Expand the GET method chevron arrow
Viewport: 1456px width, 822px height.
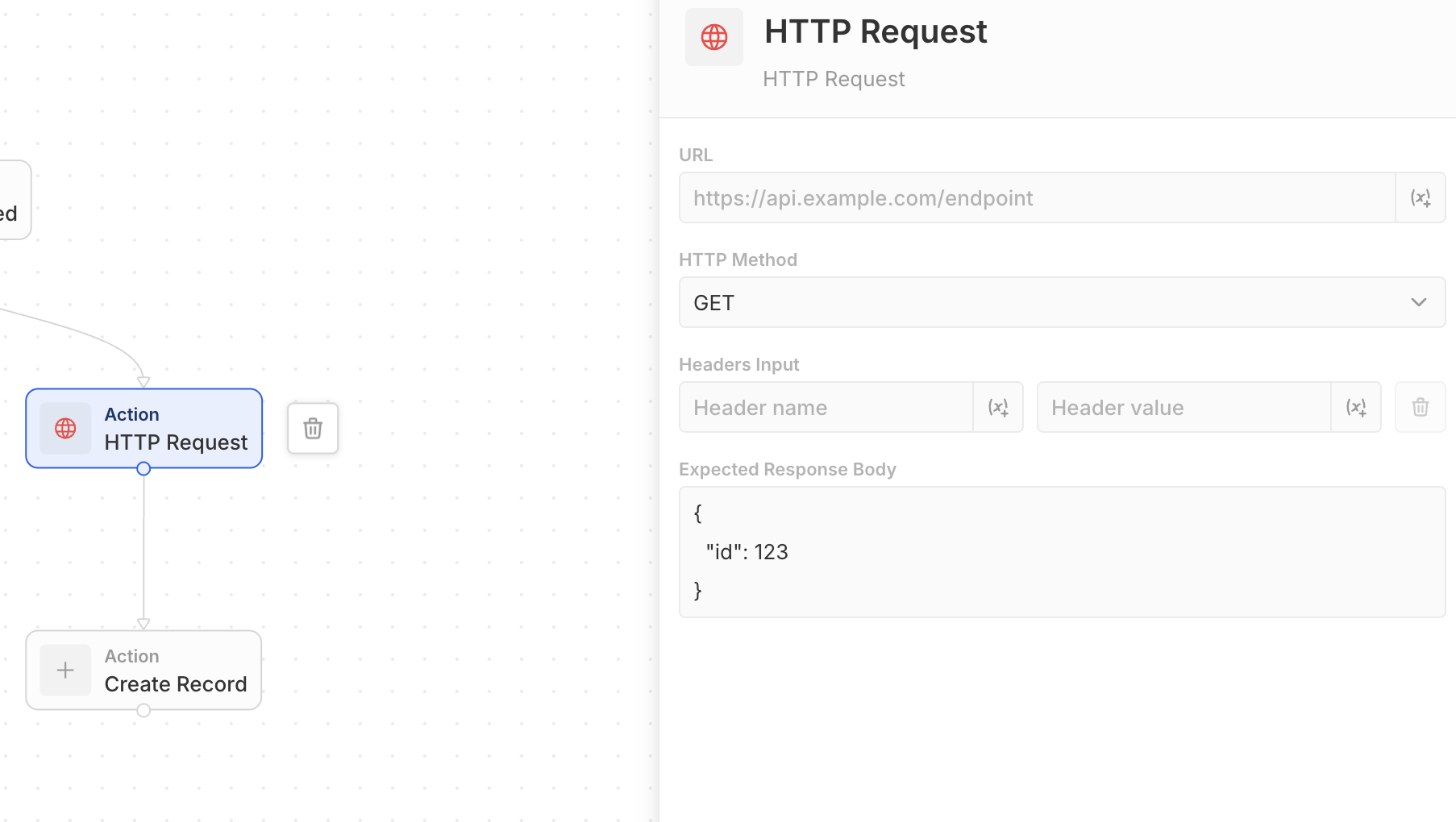1418,302
